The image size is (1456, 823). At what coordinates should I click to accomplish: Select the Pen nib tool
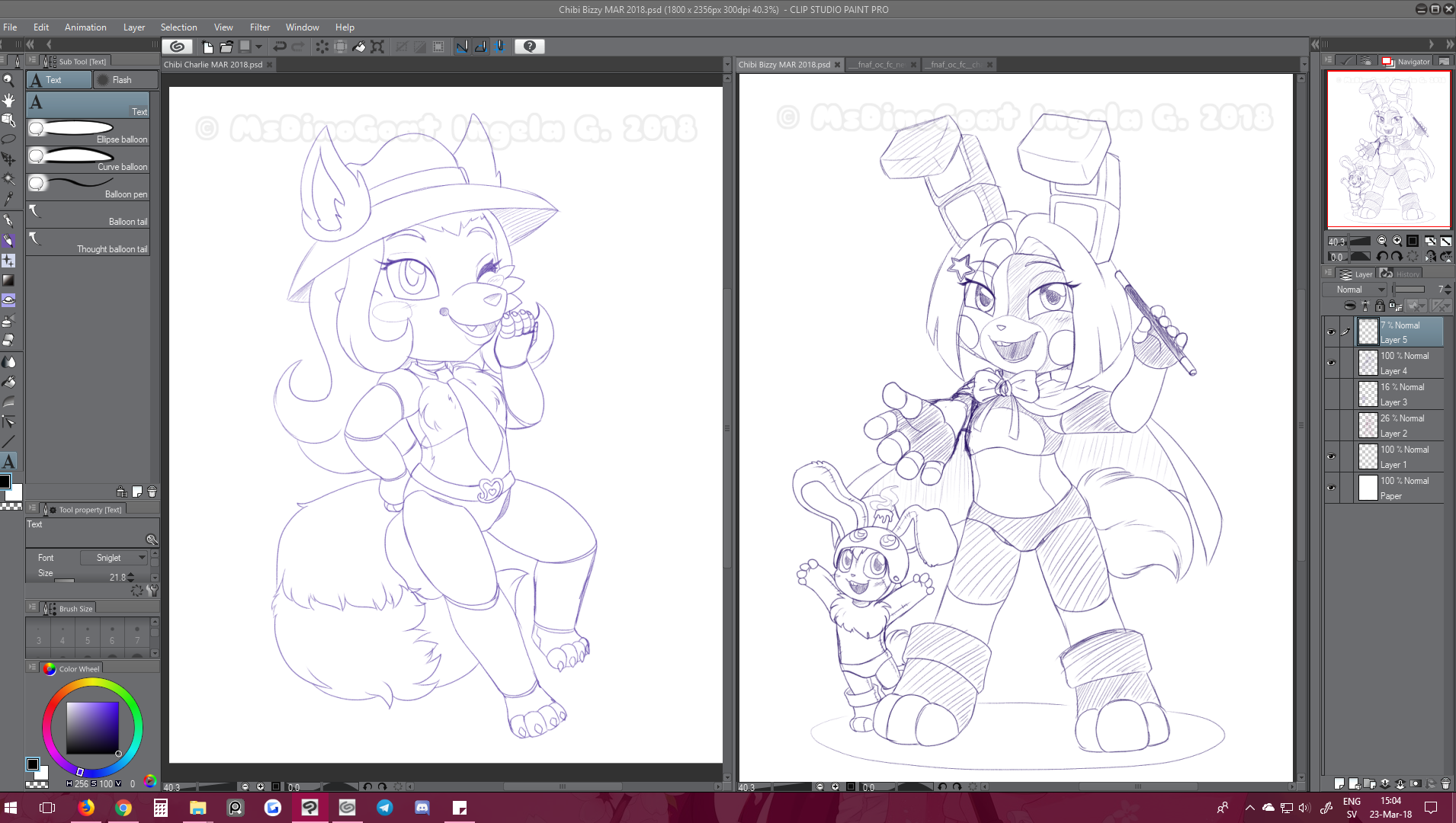pyautogui.click(x=8, y=220)
